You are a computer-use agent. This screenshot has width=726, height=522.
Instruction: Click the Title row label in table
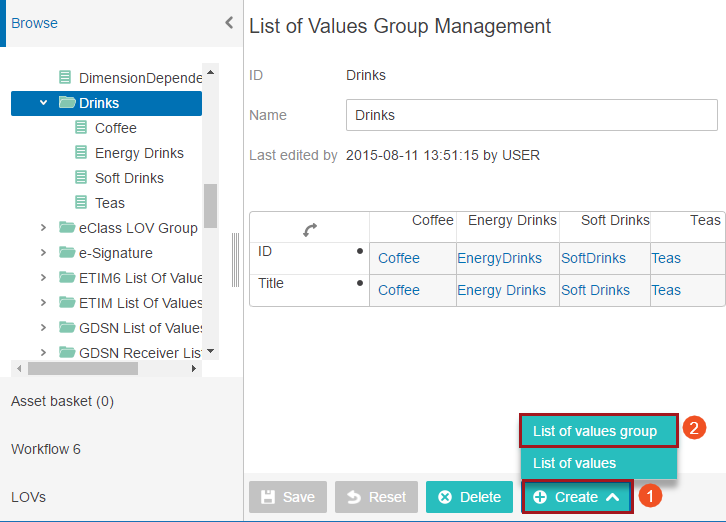tap(271, 283)
